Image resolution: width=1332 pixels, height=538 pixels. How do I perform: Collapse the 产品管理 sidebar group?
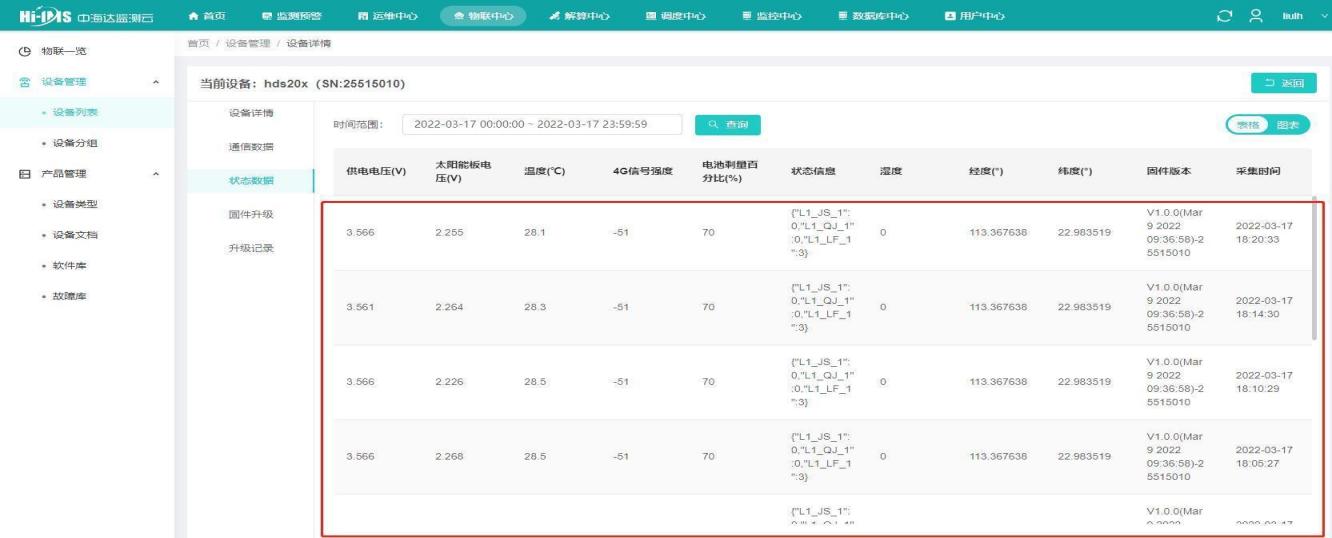pyautogui.click(x=155, y=174)
